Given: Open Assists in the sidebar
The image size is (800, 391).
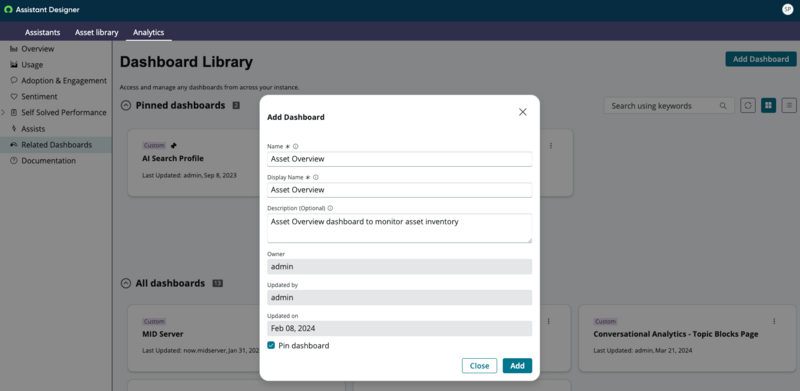Looking at the screenshot, I should click(x=33, y=129).
